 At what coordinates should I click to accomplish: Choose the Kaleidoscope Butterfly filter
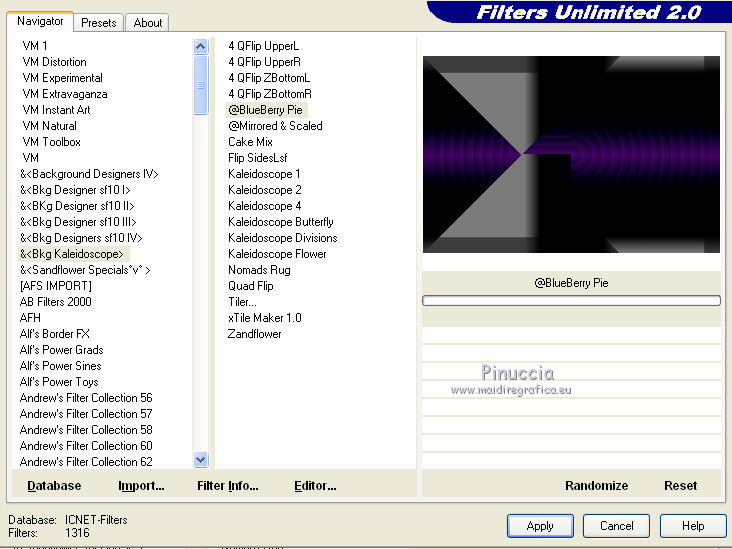click(281, 222)
